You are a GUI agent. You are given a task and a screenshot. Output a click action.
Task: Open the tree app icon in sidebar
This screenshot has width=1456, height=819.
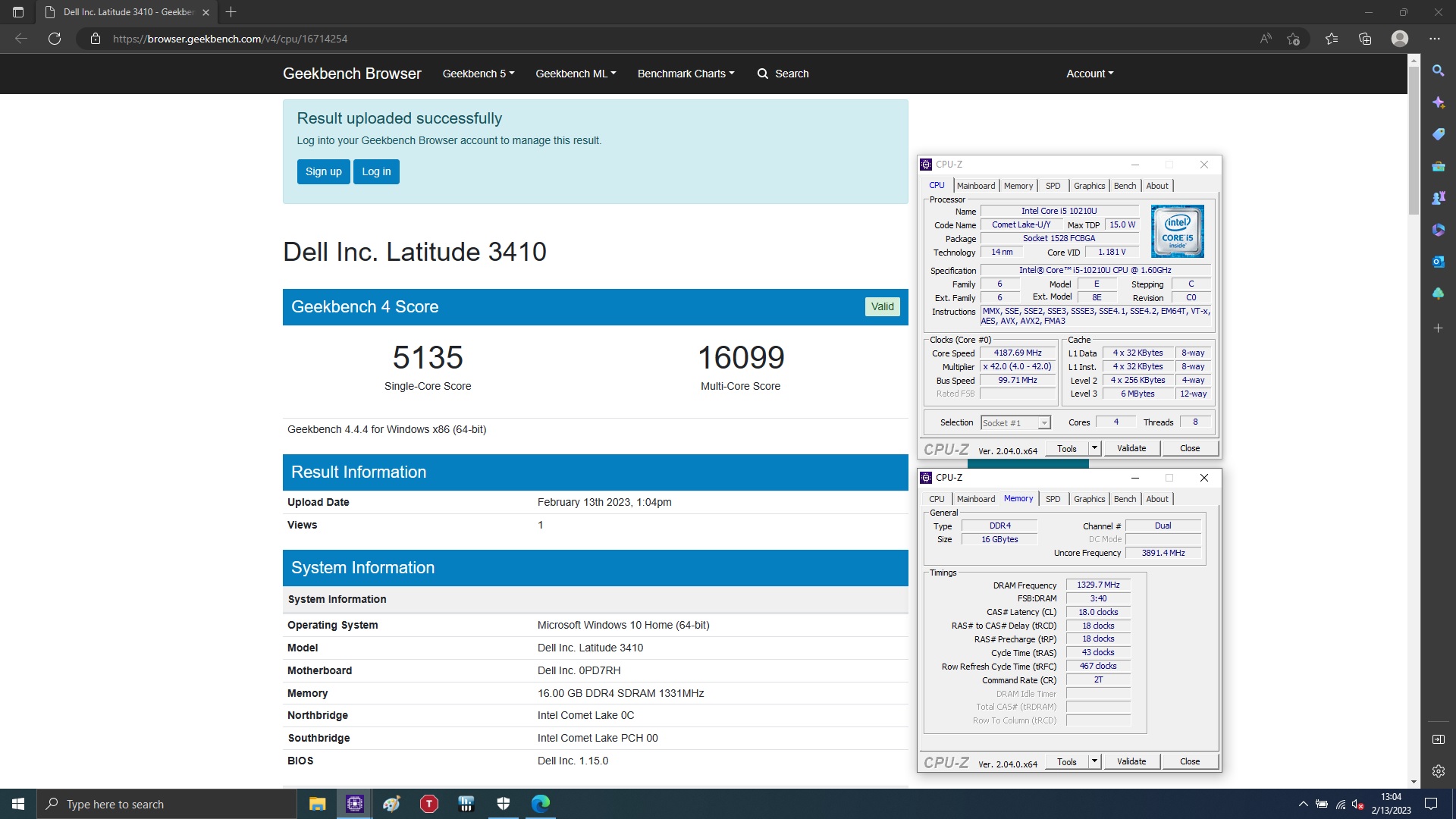tap(1438, 293)
